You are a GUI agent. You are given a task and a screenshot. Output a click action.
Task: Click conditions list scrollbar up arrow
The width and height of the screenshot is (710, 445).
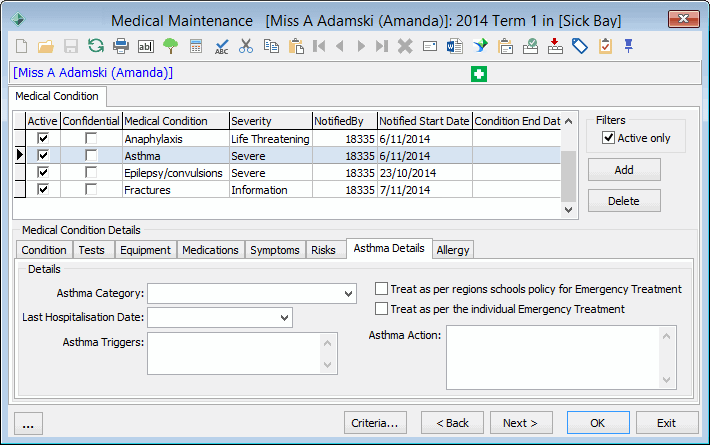pyautogui.click(x=569, y=121)
